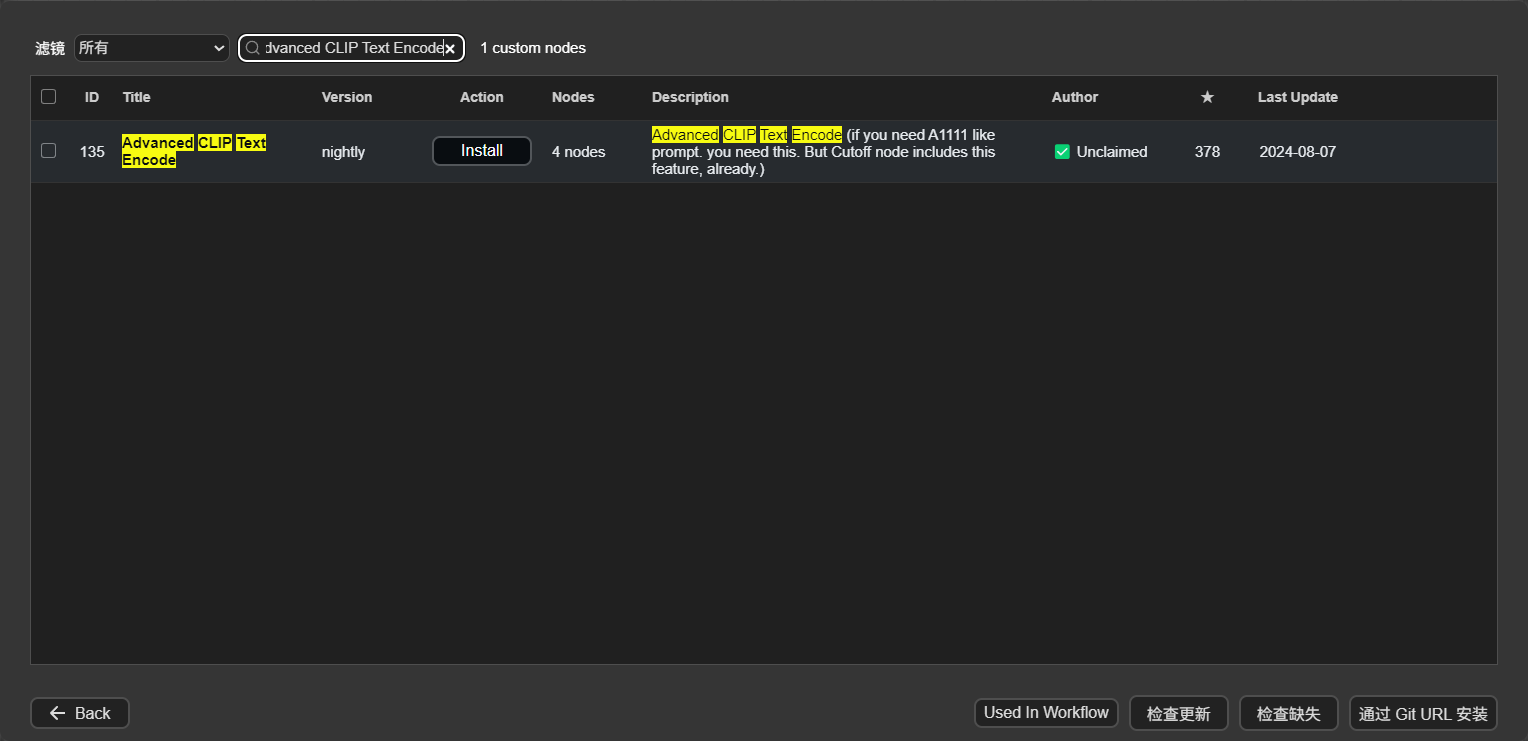Sort by the Nodes column header
Viewport: 1528px width, 741px height.
pos(573,97)
